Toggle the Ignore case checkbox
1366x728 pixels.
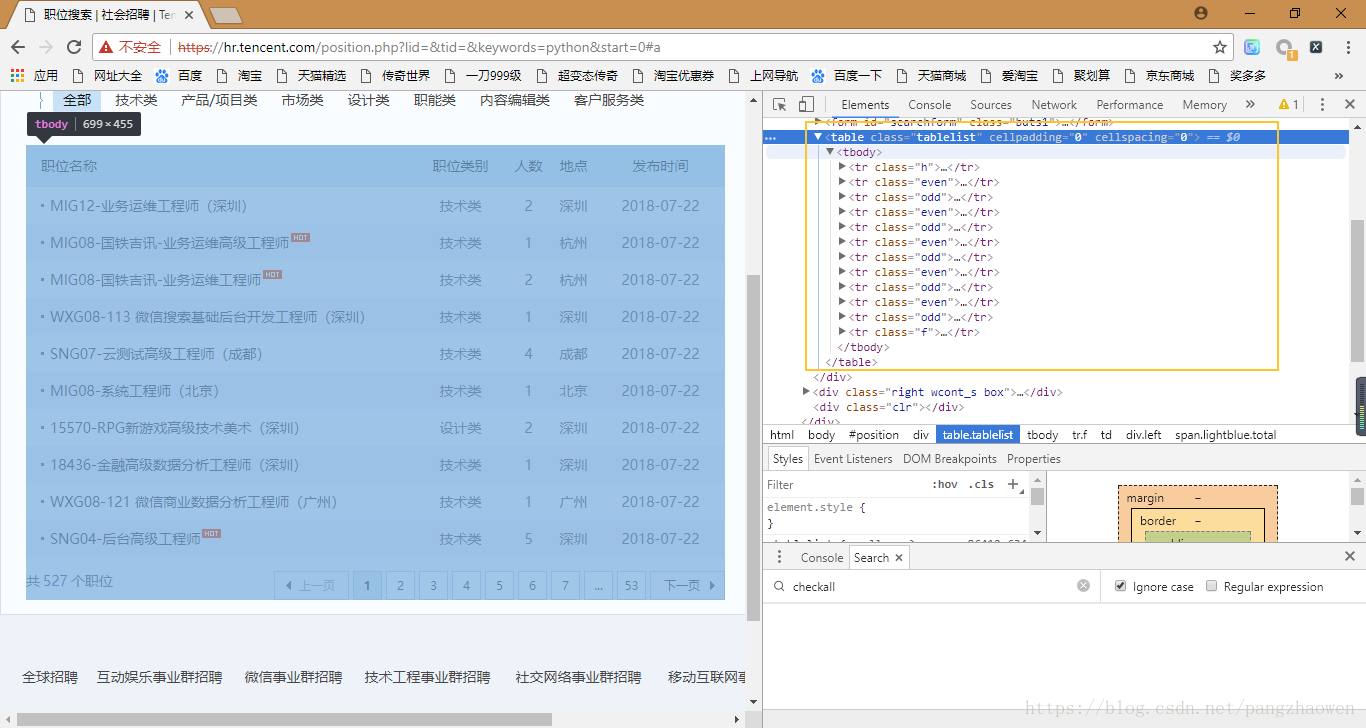1121,586
